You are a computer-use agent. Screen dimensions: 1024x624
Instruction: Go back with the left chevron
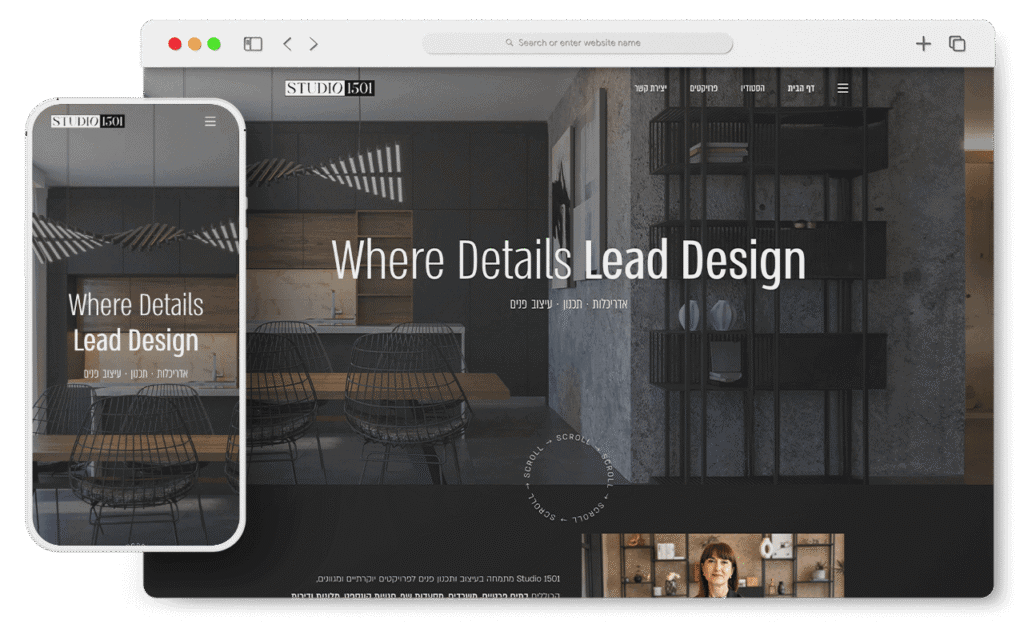point(287,44)
